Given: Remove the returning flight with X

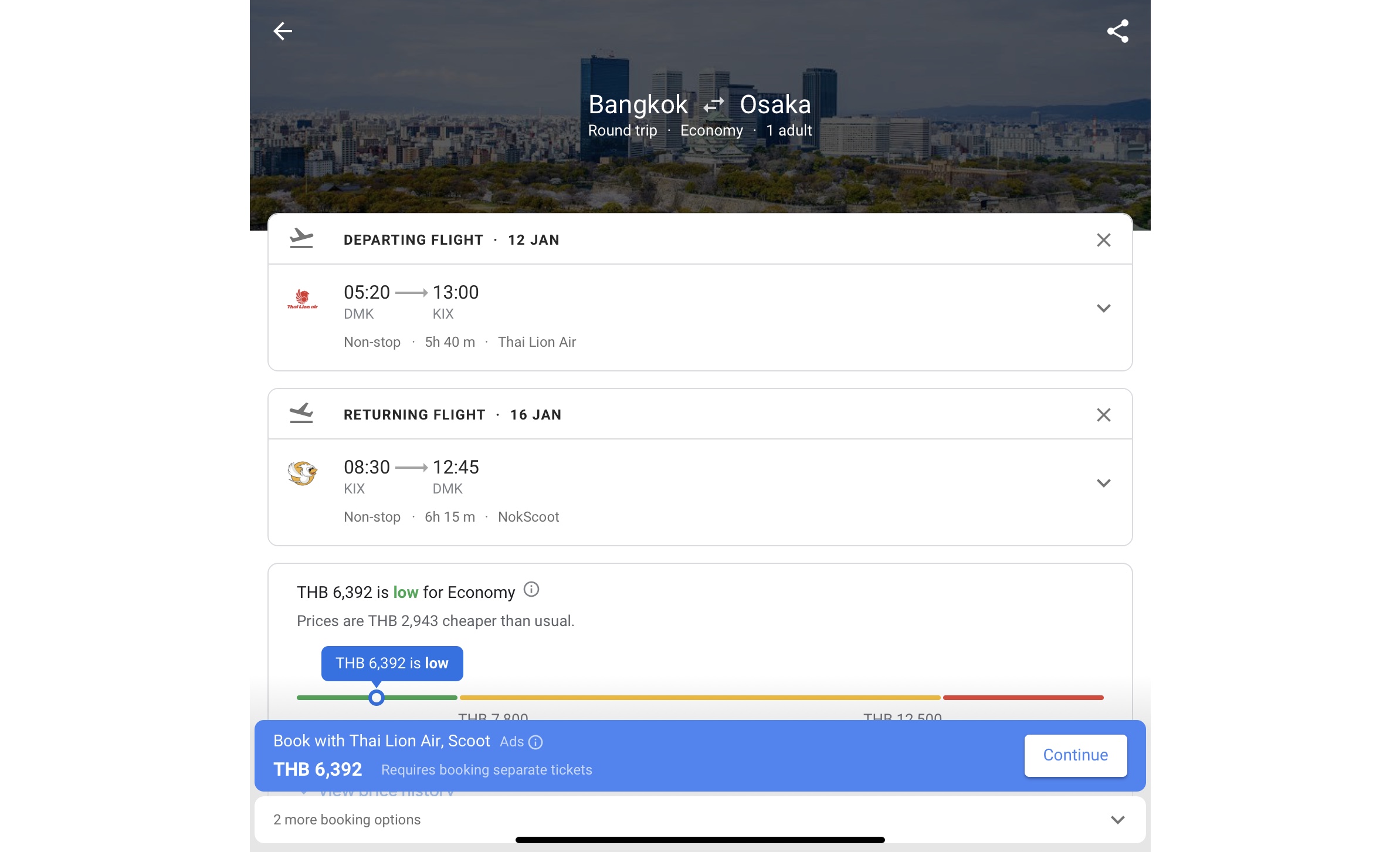Looking at the screenshot, I should pyautogui.click(x=1103, y=415).
